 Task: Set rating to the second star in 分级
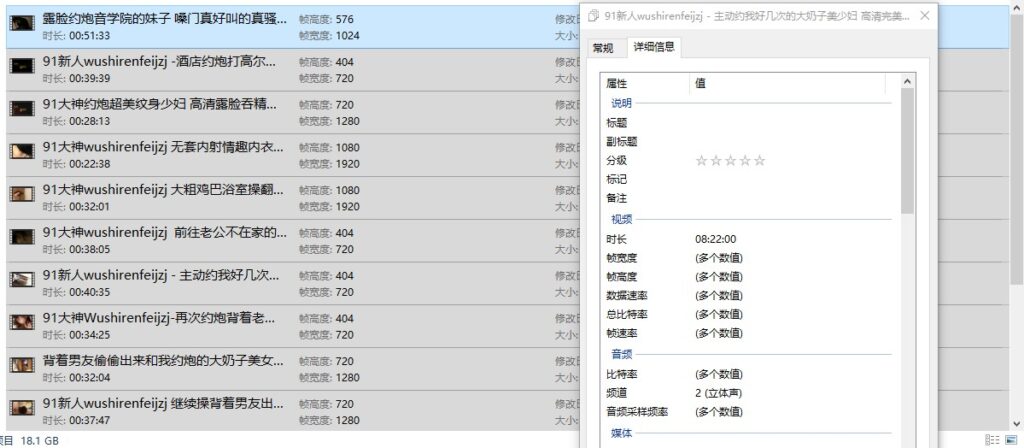coord(716,161)
